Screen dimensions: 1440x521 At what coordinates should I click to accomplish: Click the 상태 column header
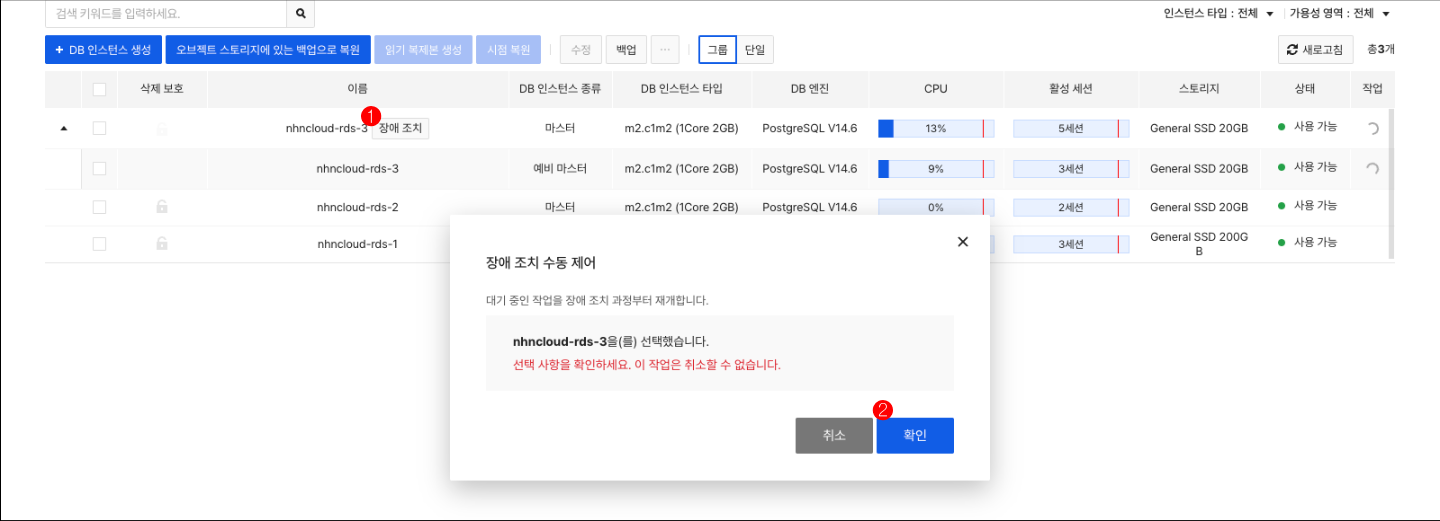click(1305, 89)
